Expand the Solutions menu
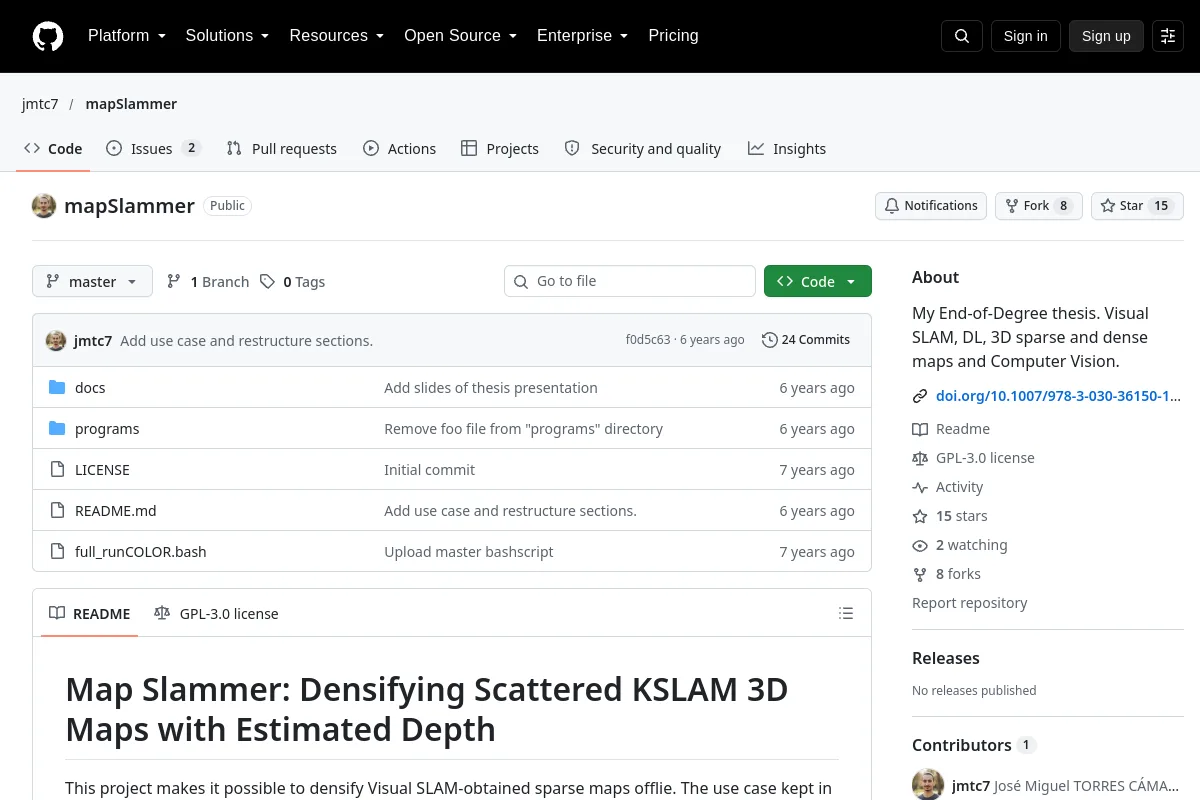The height and width of the screenshot is (800, 1200). click(228, 36)
